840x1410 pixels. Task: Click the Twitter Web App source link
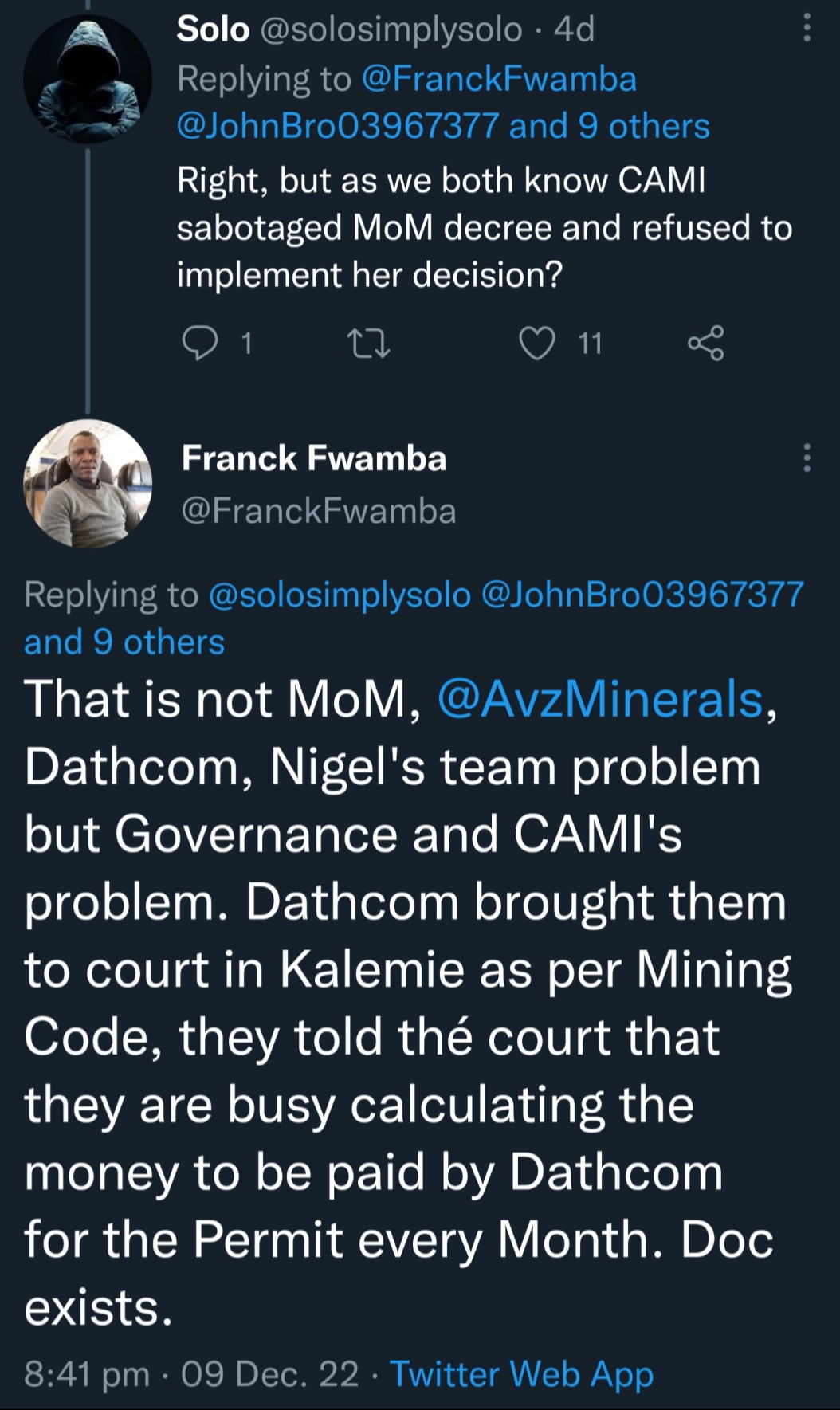(521, 1373)
